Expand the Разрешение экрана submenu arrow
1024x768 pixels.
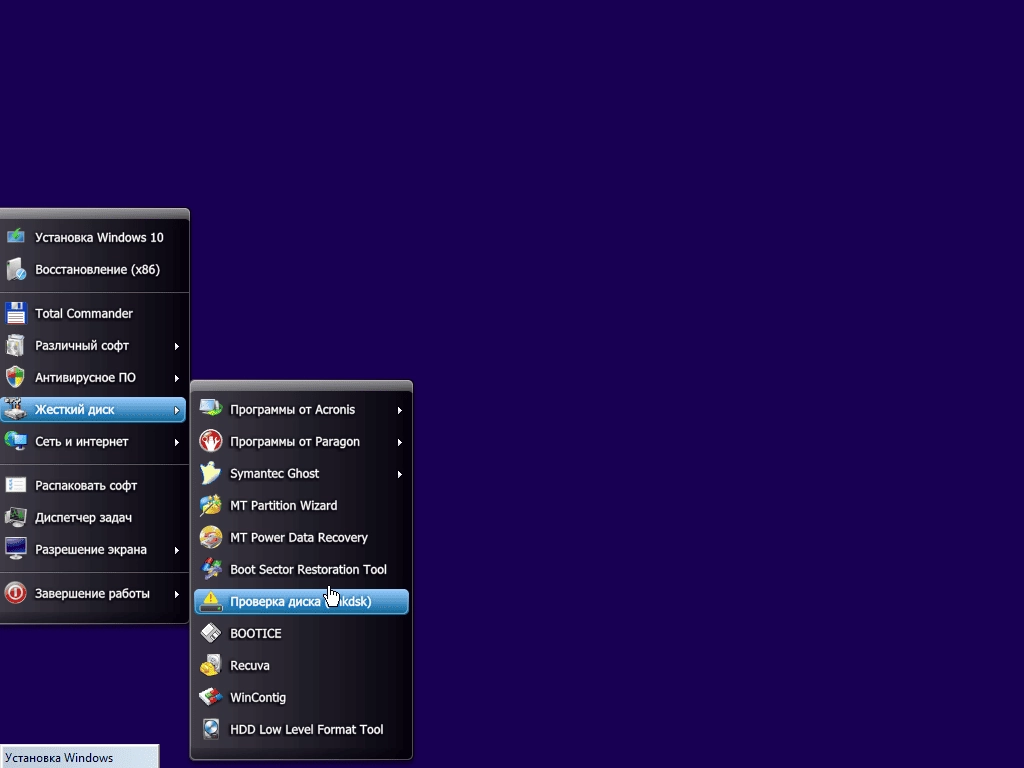[176, 550]
